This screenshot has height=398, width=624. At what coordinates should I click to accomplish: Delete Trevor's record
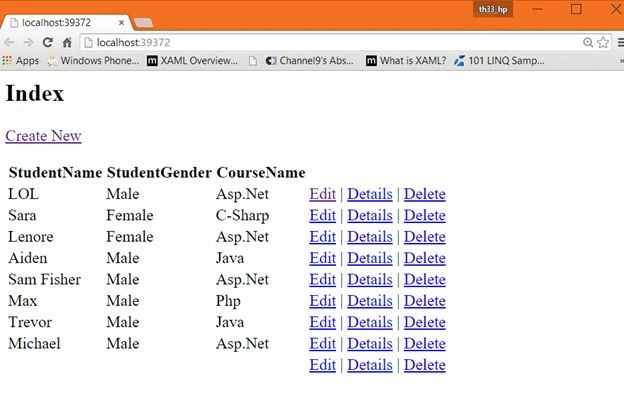pyautogui.click(x=425, y=322)
